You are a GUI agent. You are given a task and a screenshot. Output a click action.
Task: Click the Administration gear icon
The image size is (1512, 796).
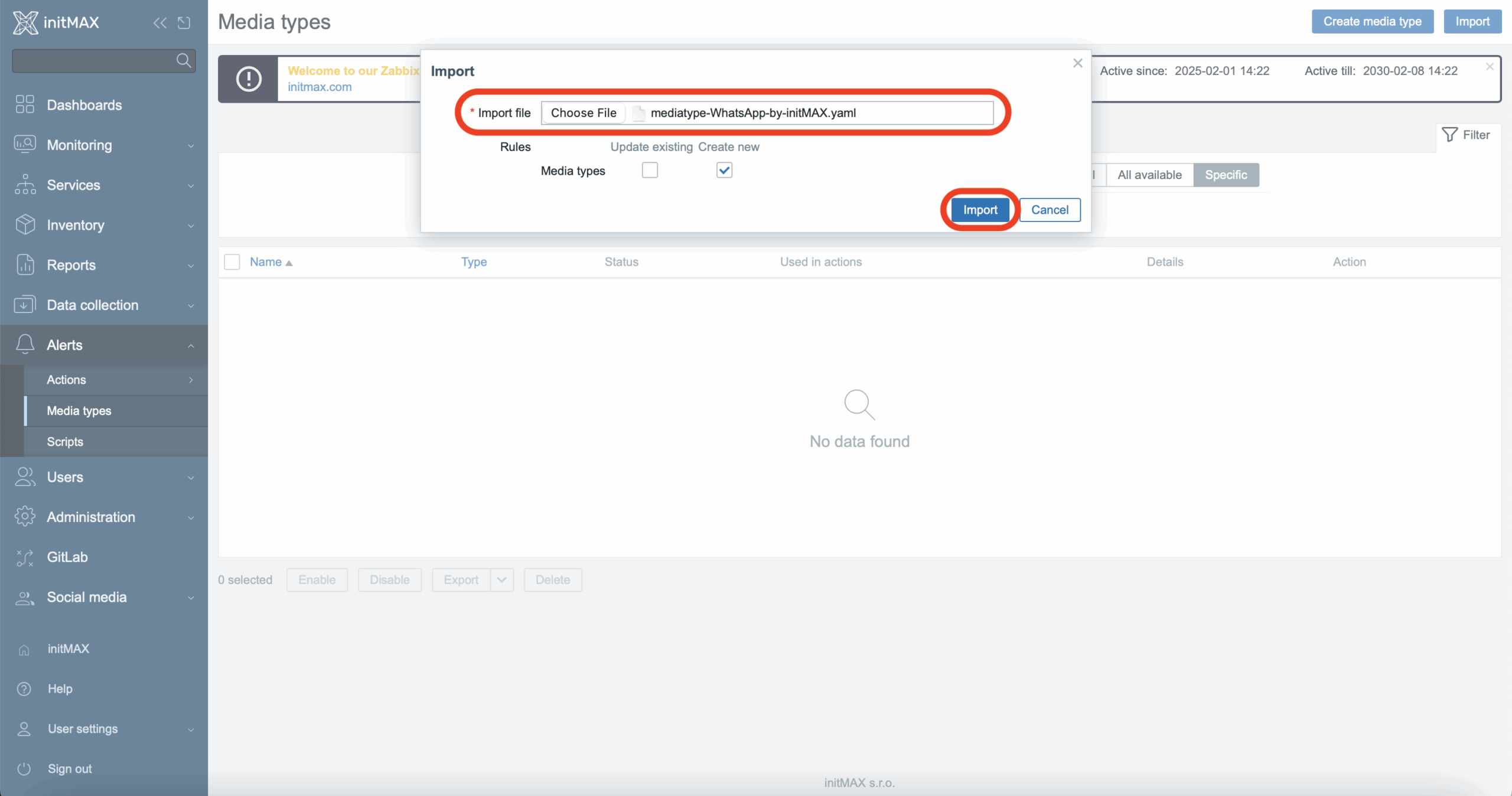(x=25, y=517)
